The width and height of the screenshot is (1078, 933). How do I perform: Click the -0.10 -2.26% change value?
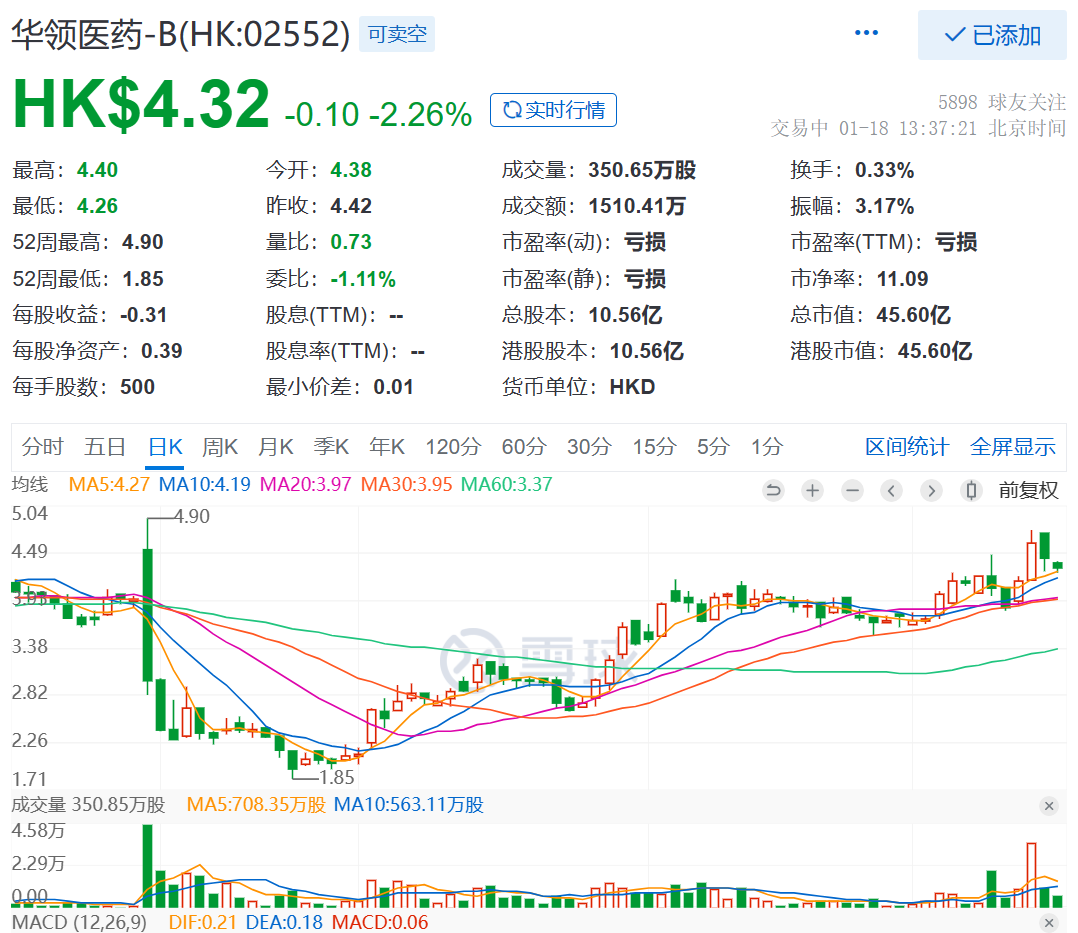378,114
